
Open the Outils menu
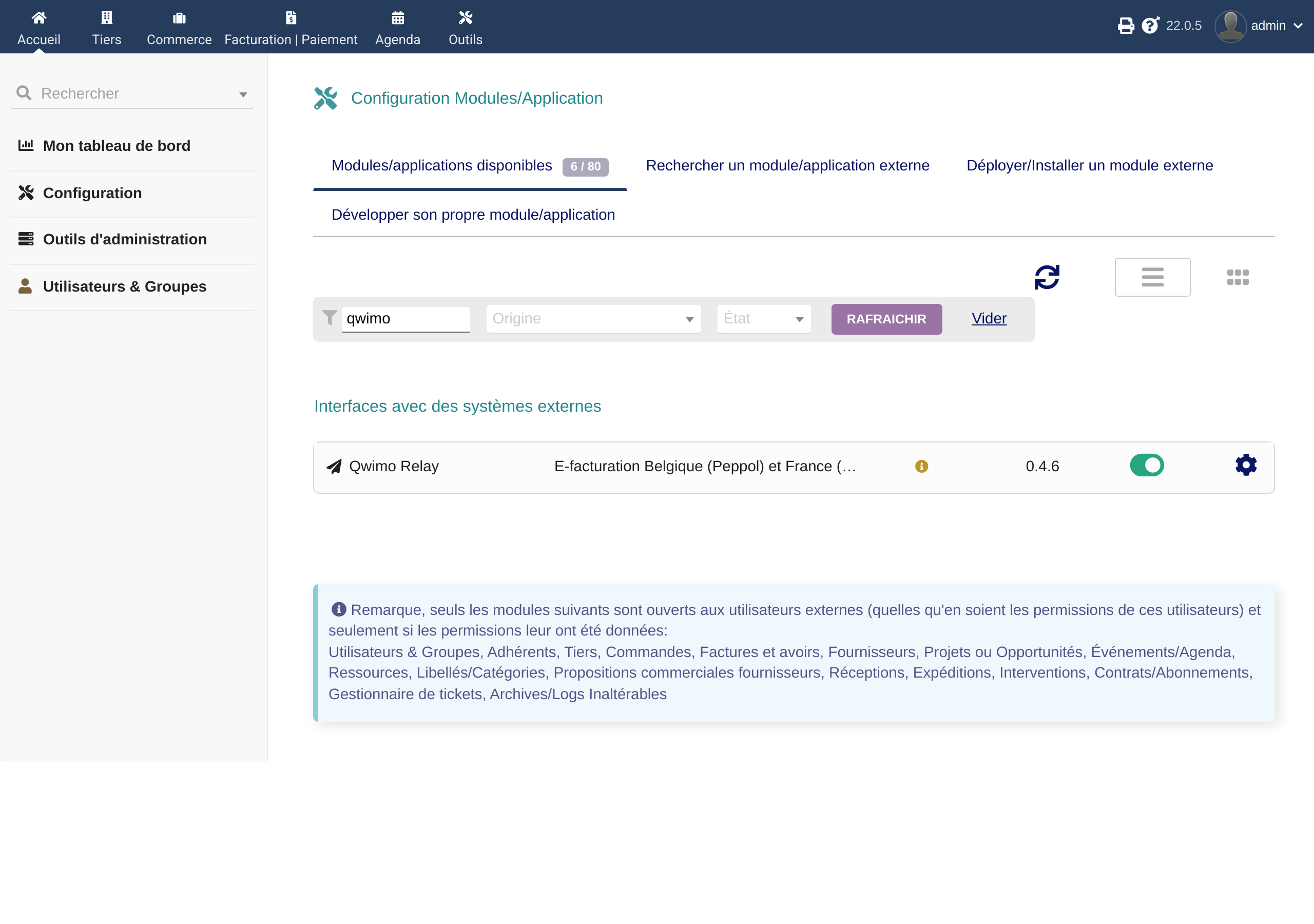click(465, 28)
